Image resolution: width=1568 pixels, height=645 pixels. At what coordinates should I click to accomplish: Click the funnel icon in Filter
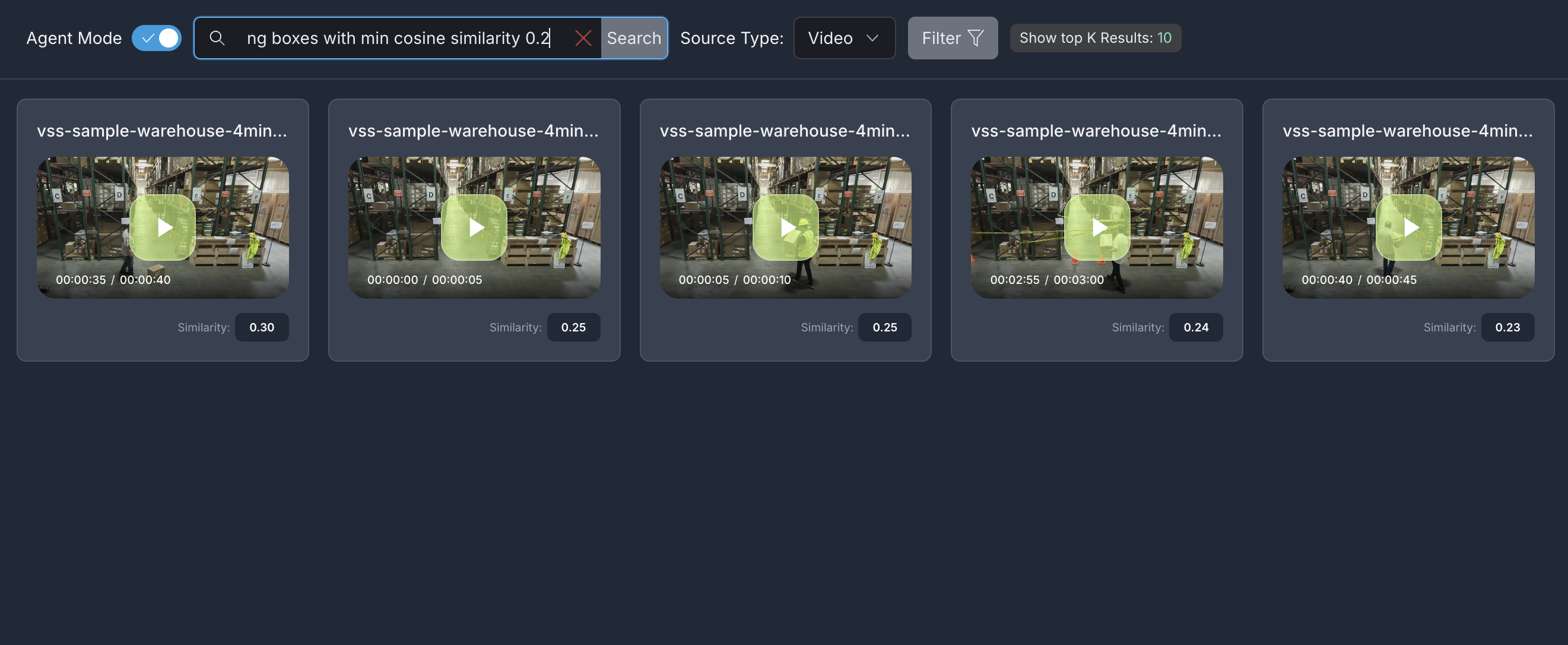click(x=975, y=38)
